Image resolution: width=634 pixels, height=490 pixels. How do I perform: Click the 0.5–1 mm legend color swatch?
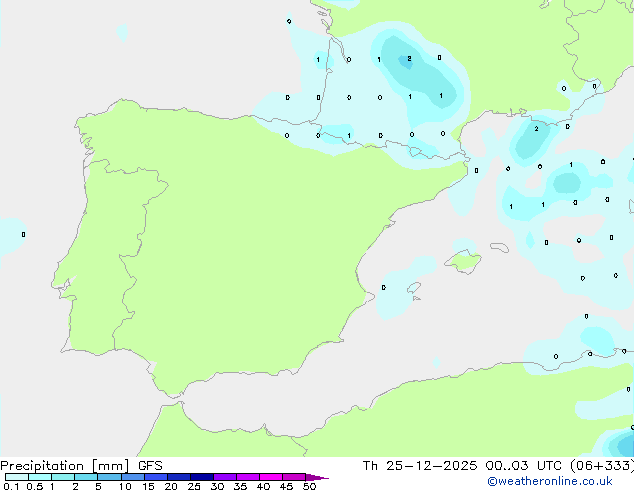tap(40, 477)
